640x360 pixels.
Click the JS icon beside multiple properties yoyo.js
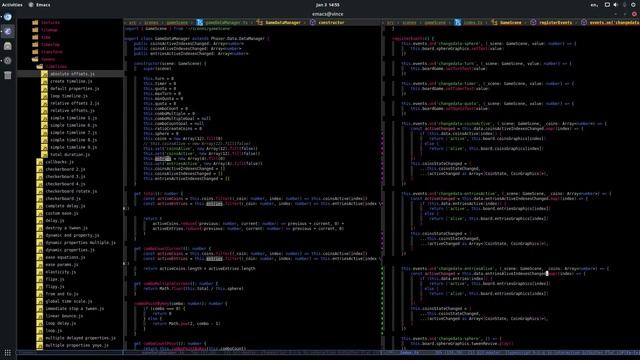tap(39, 346)
